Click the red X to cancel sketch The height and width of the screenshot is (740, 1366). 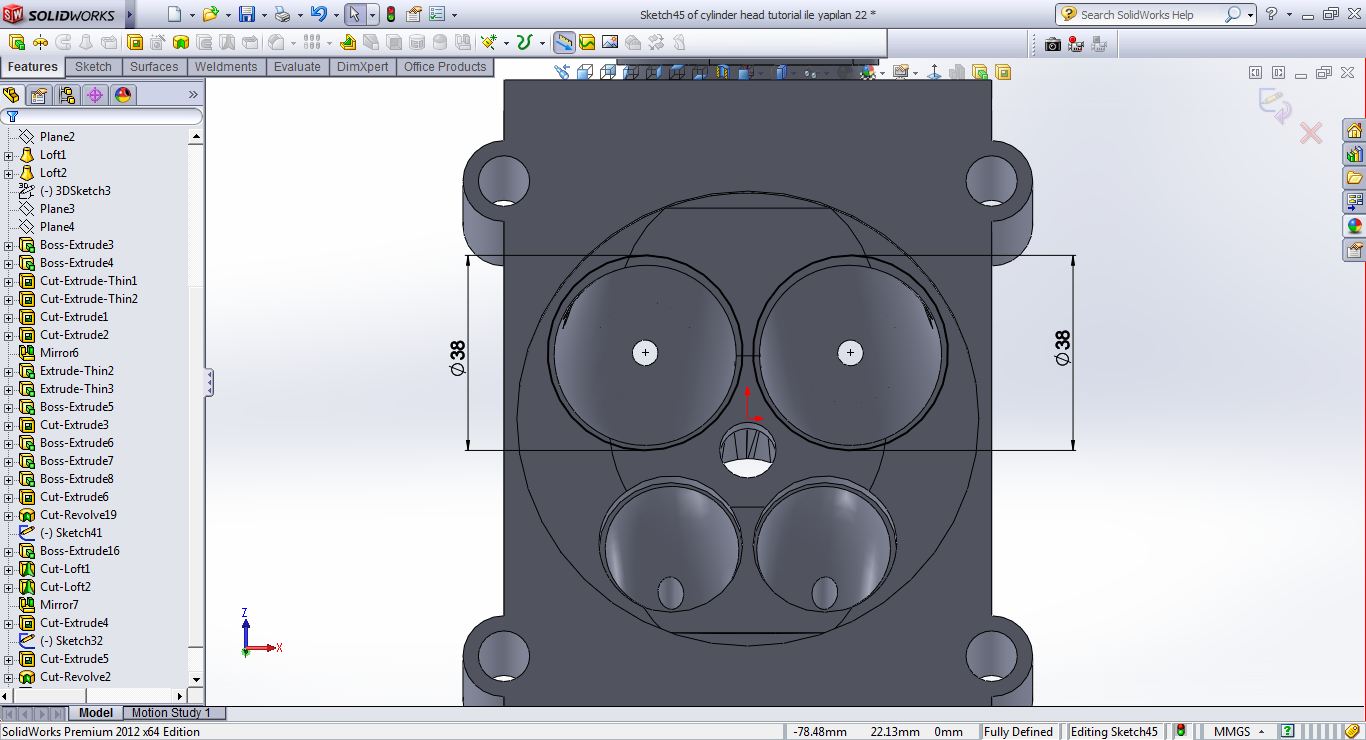[1311, 132]
